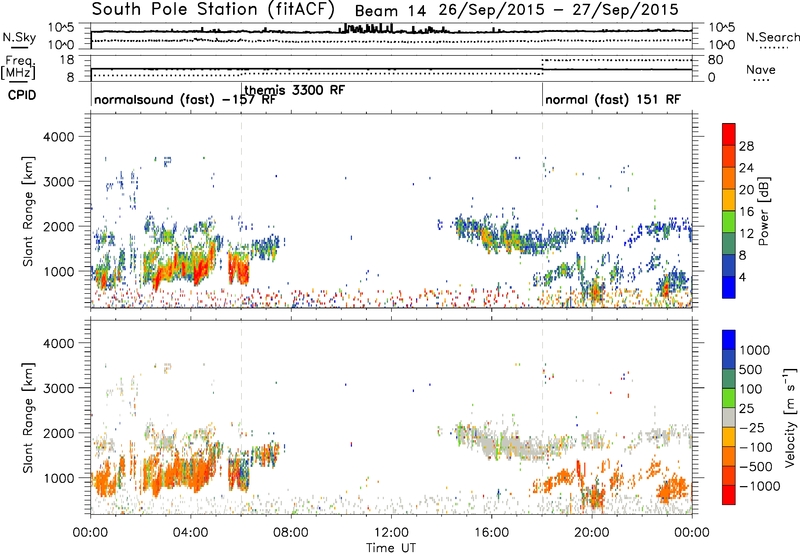
Task: Click the "24" Power color bar tick
Action: pos(746,168)
